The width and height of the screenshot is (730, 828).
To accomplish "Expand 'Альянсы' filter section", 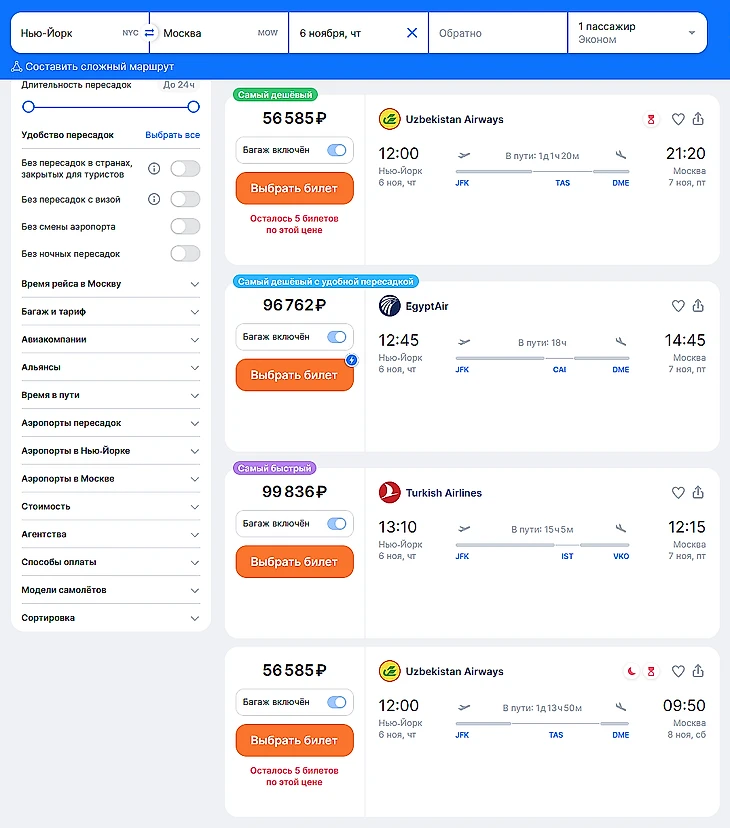I will pyautogui.click(x=110, y=367).
